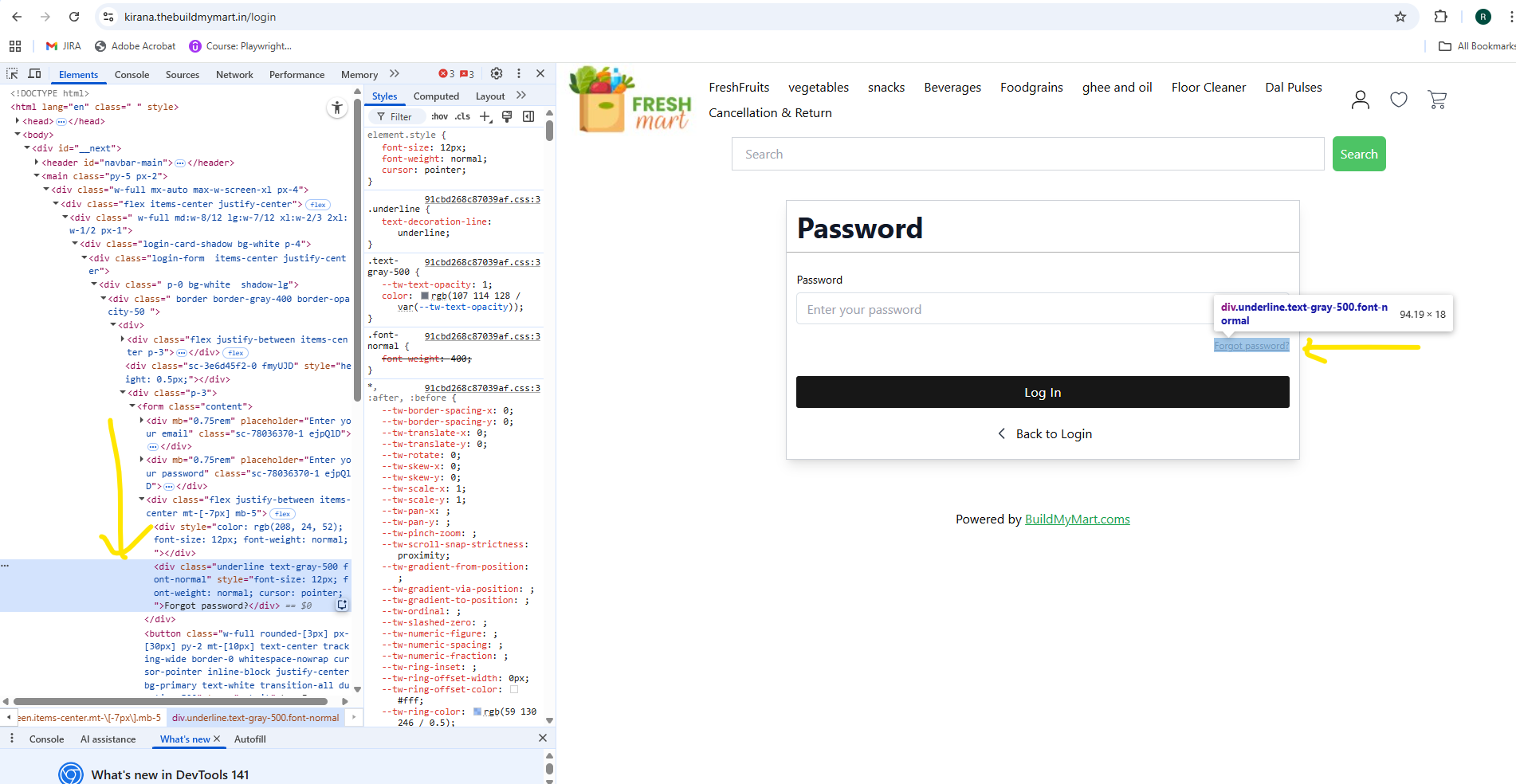Expand the head element node

(x=18, y=120)
